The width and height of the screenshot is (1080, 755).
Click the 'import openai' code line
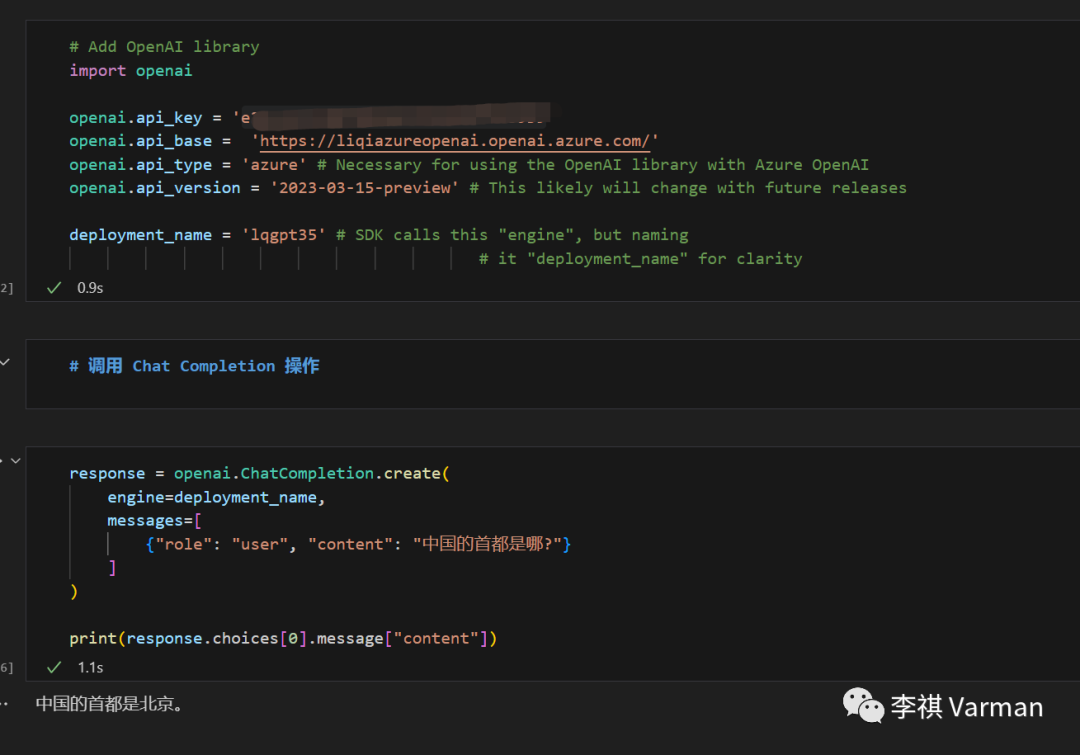tap(130, 70)
